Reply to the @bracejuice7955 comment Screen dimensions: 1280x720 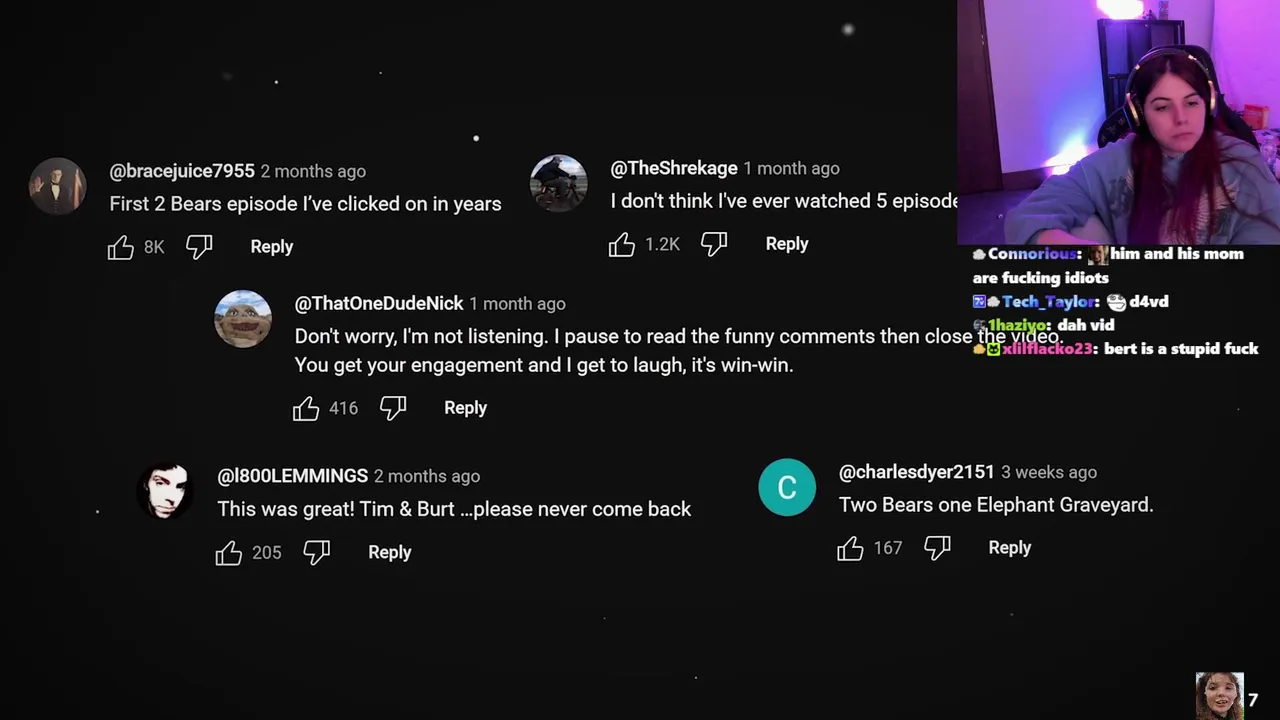point(271,247)
